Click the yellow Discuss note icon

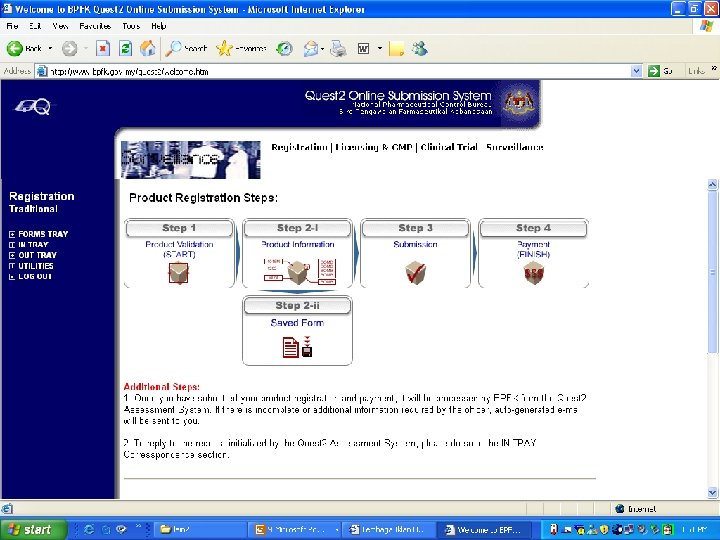pyautogui.click(x=396, y=48)
